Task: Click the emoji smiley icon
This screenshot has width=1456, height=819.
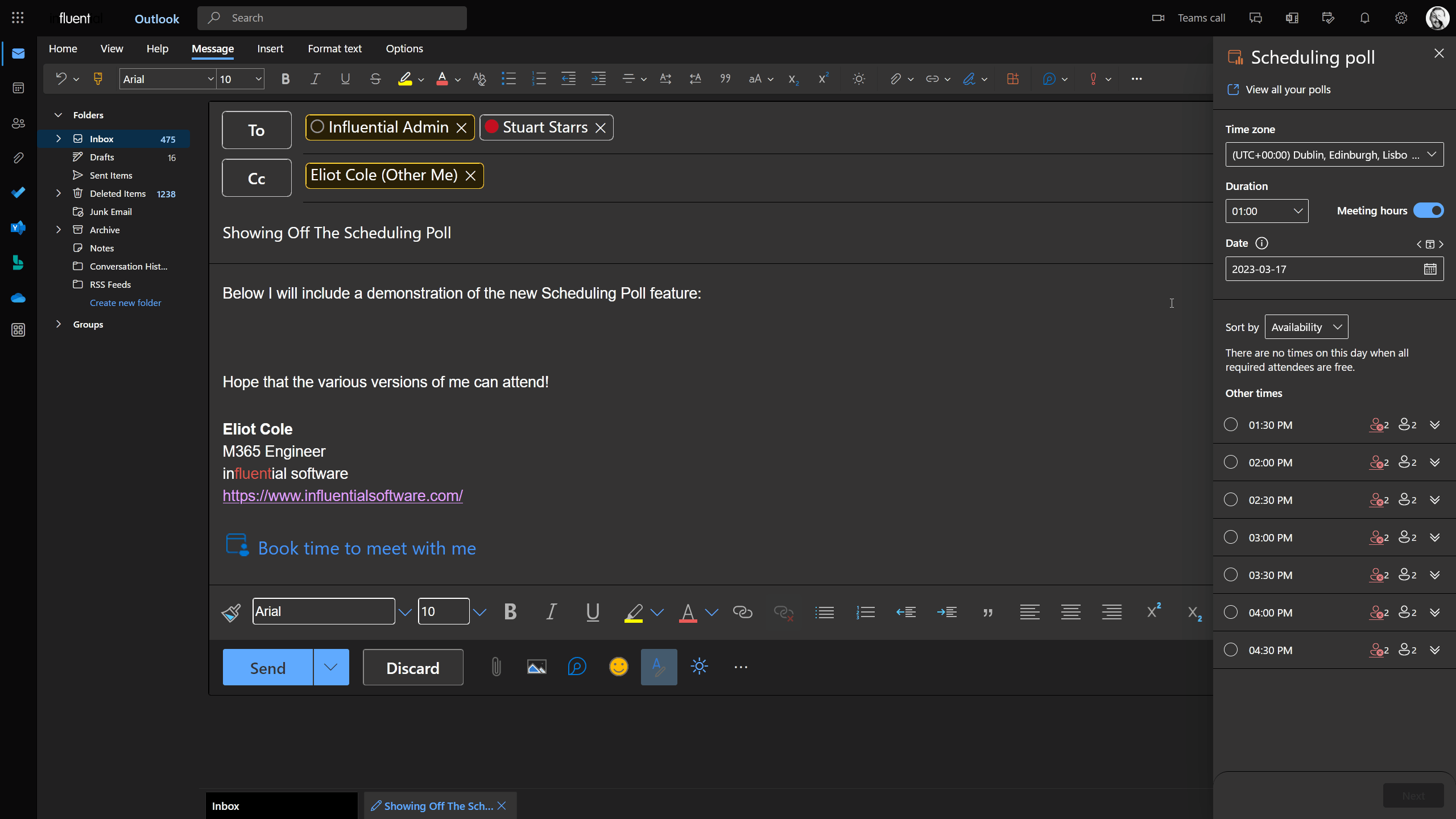Action: [618, 667]
